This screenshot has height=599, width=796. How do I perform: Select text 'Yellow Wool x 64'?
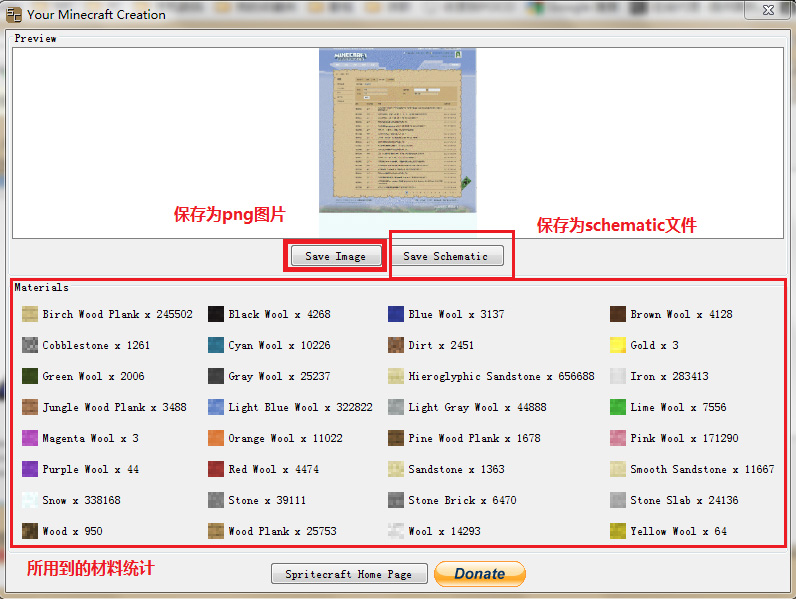point(678,531)
